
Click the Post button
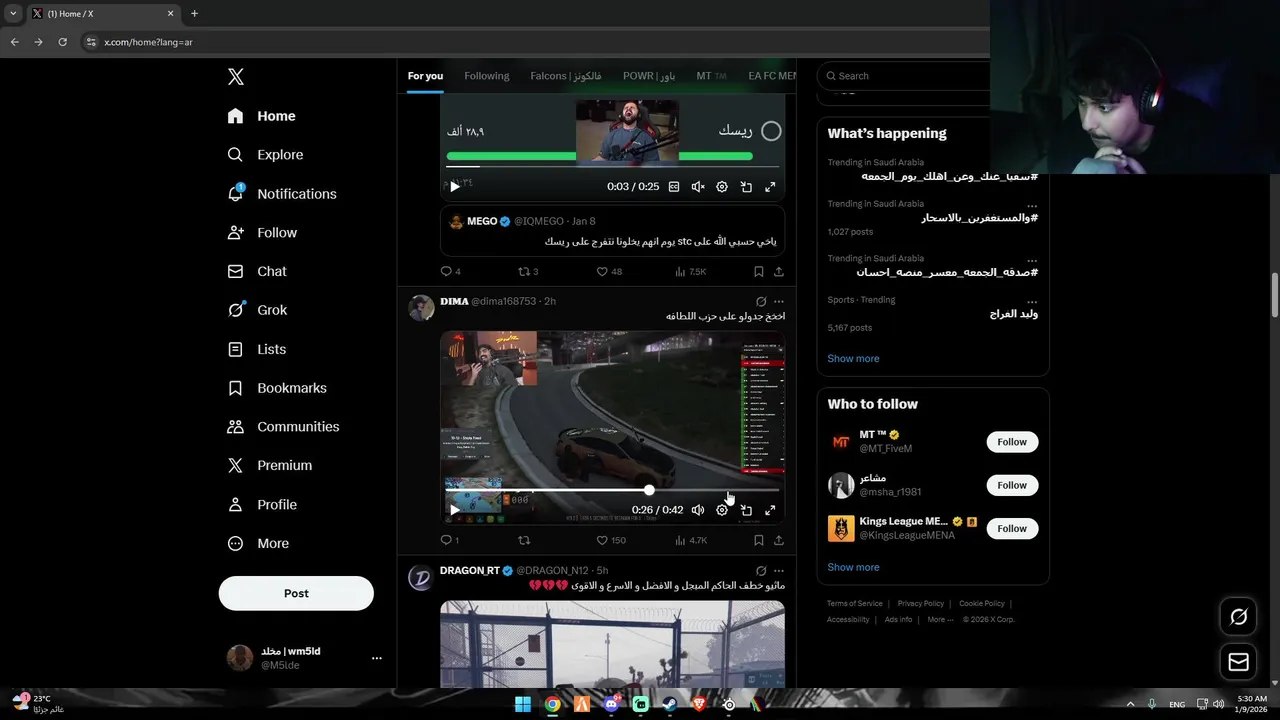click(296, 593)
